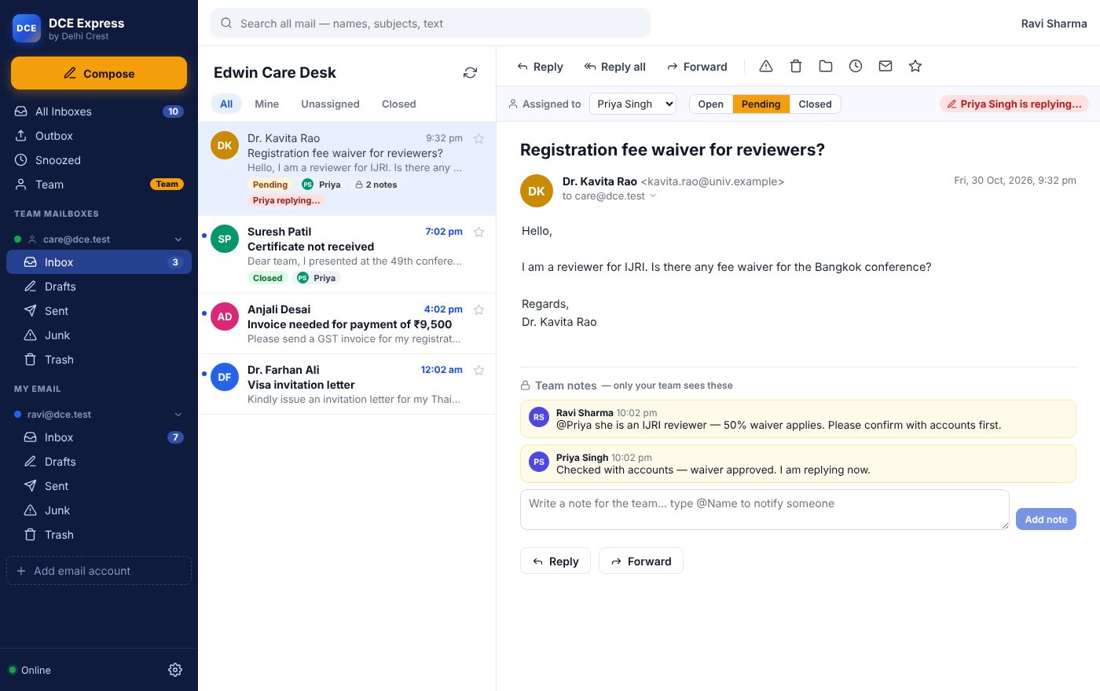The image size is (1100, 691).
Task: Open Sent under ravi@dce.test
Action: (99, 485)
